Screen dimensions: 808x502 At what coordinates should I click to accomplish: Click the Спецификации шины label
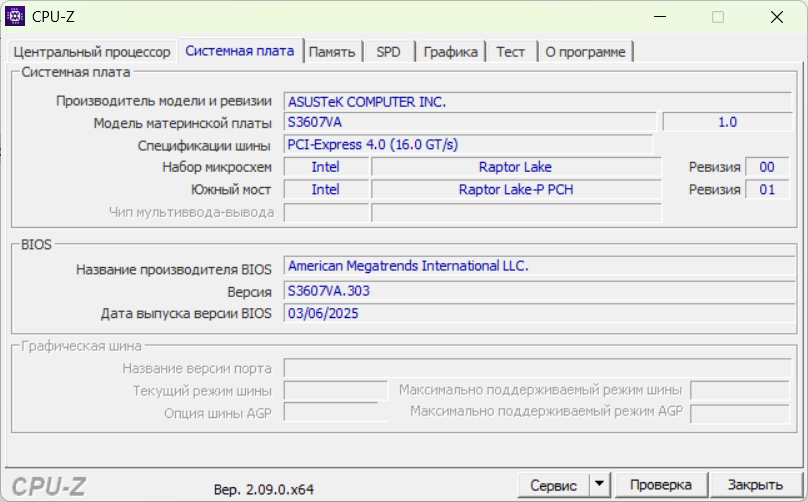point(204,146)
